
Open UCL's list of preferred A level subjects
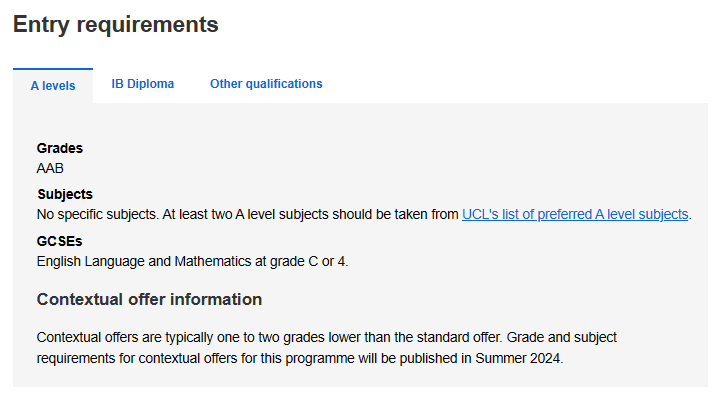tap(575, 214)
